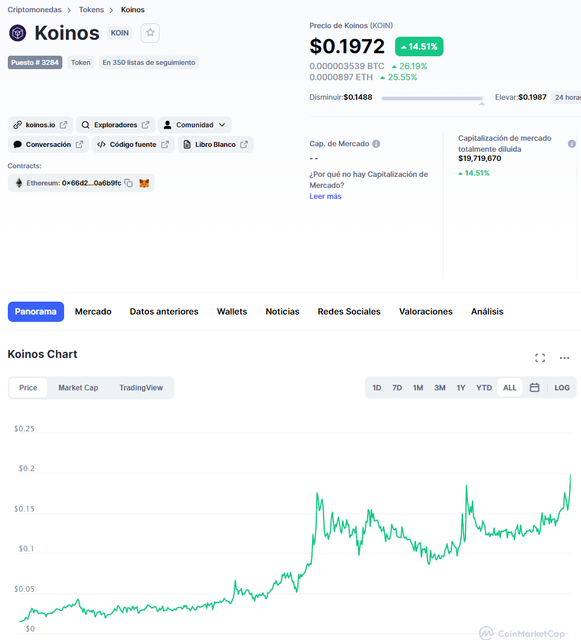Go to Criptomonedas breadcrumb

[34, 10]
